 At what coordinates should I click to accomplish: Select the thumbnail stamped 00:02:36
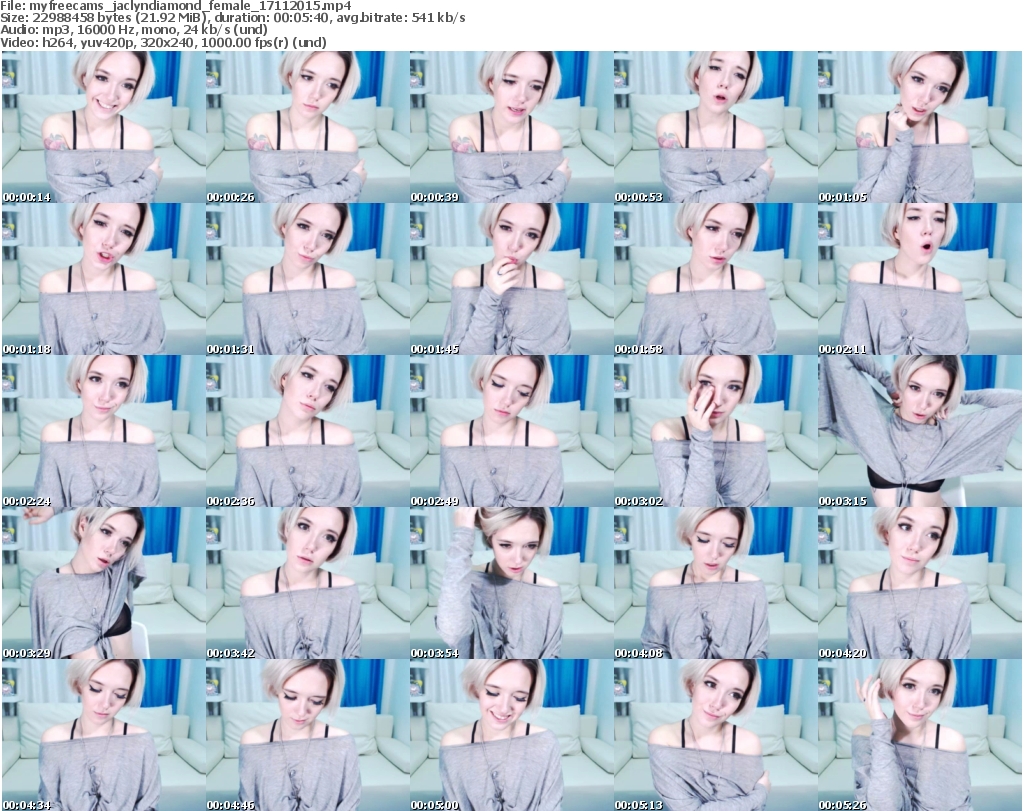click(307, 431)
